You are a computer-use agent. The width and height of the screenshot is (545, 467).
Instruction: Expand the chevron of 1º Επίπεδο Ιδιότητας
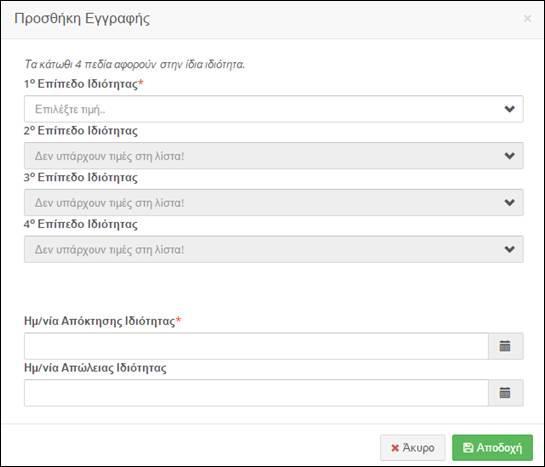click(510, 109)
